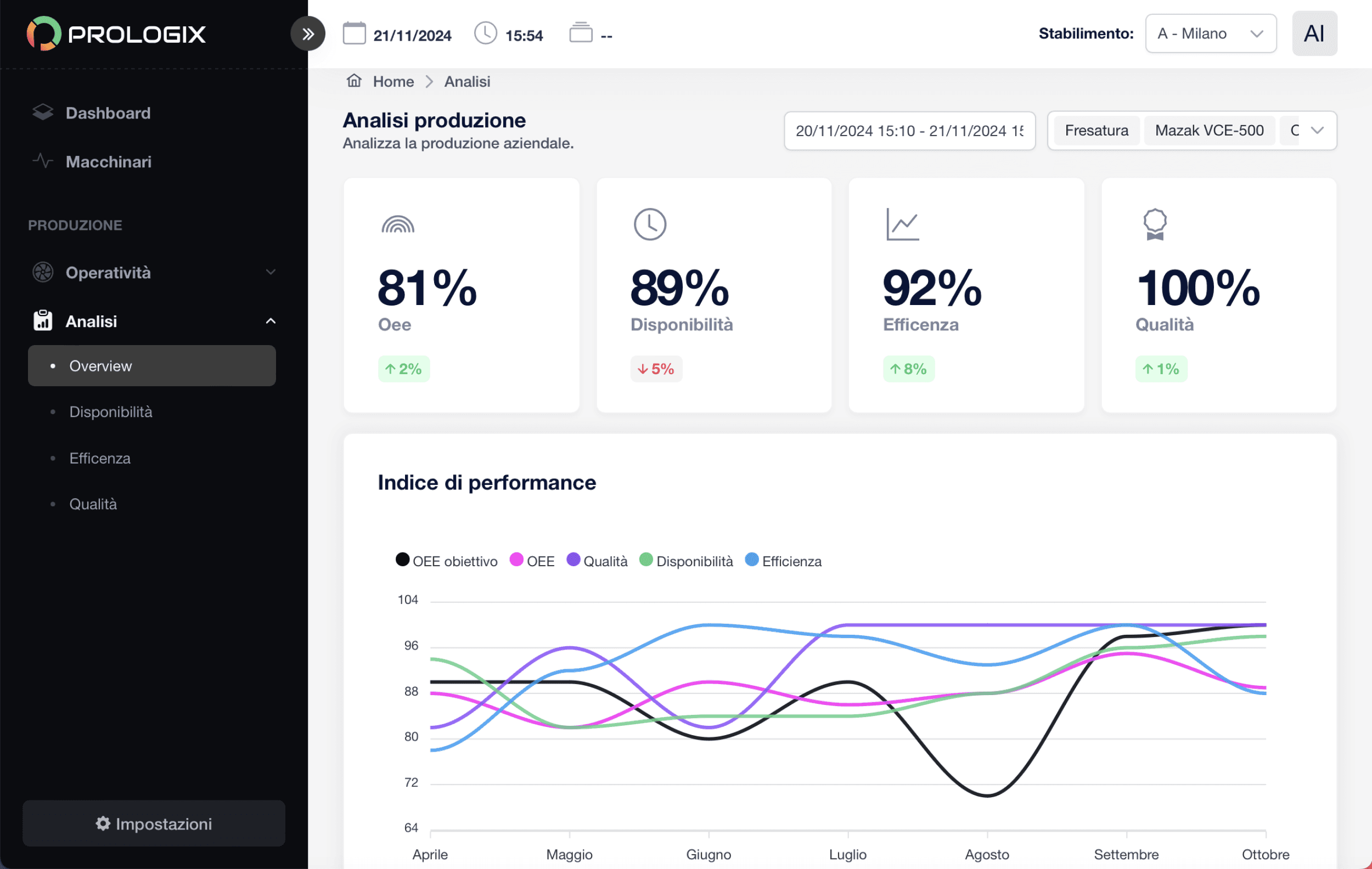Viewport: 1372px width, 869px height.
Task: Toggle OEE obiettivo legend series
Action: pyautogui.click(x=446, y=561)
